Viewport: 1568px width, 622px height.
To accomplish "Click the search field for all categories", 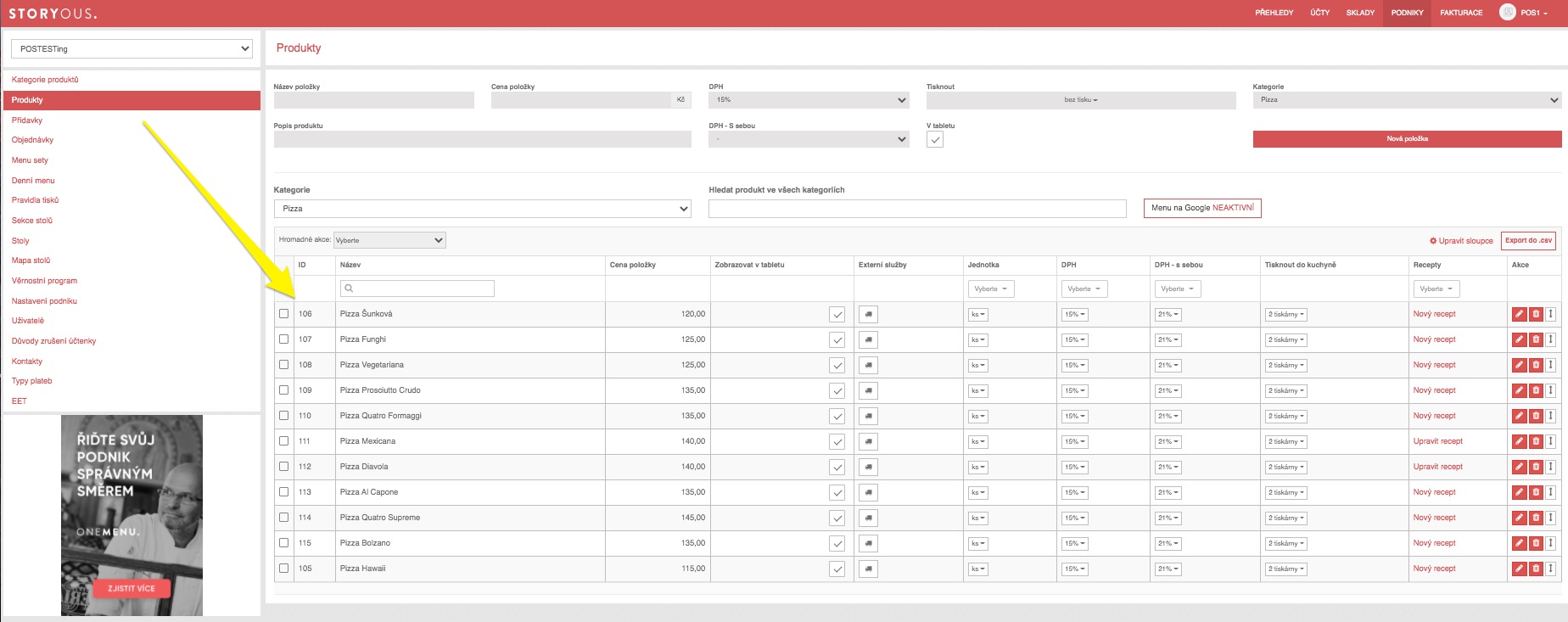I will point(917,209).
